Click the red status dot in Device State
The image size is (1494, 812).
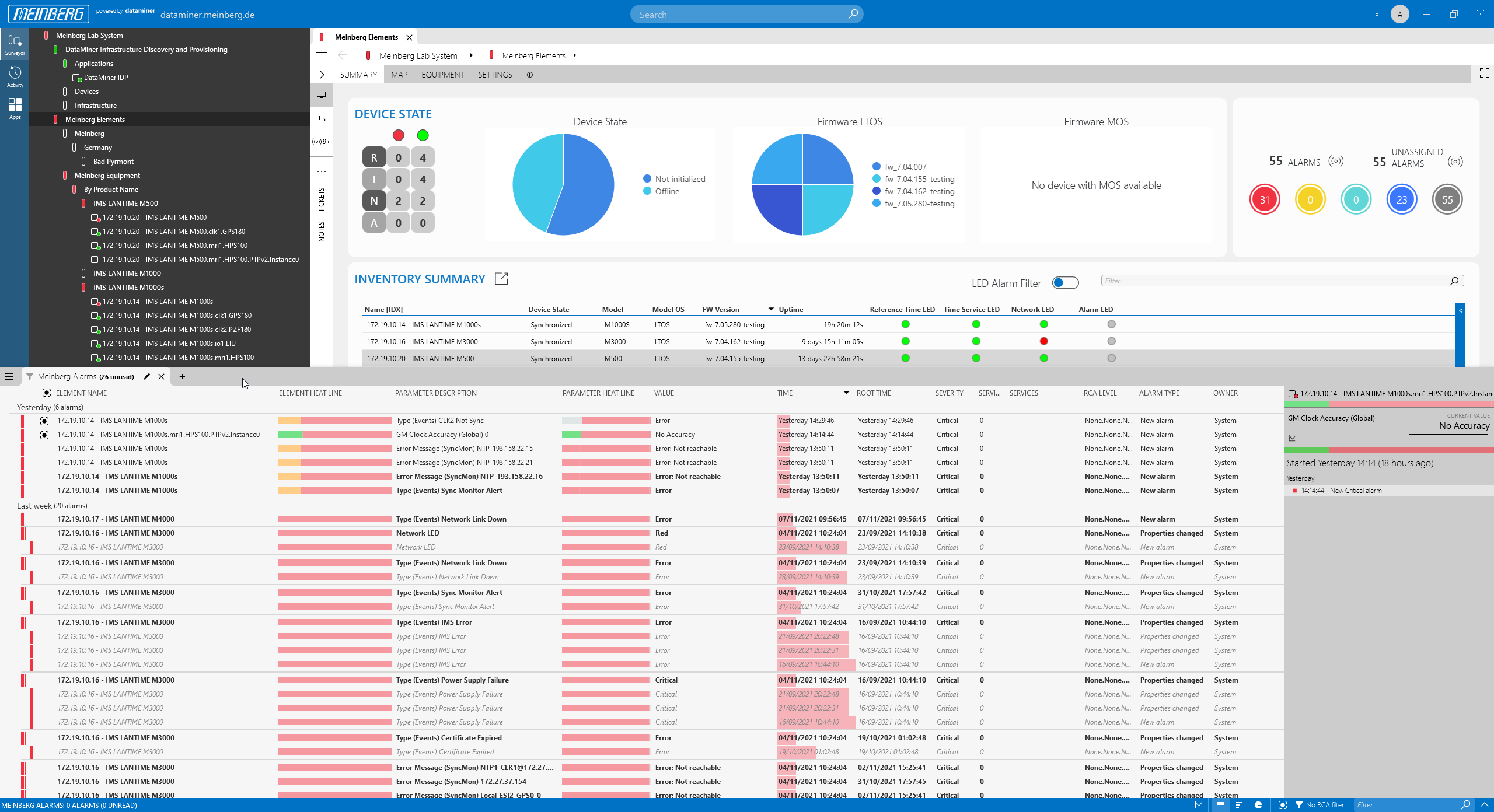click(x=399, y=135)
